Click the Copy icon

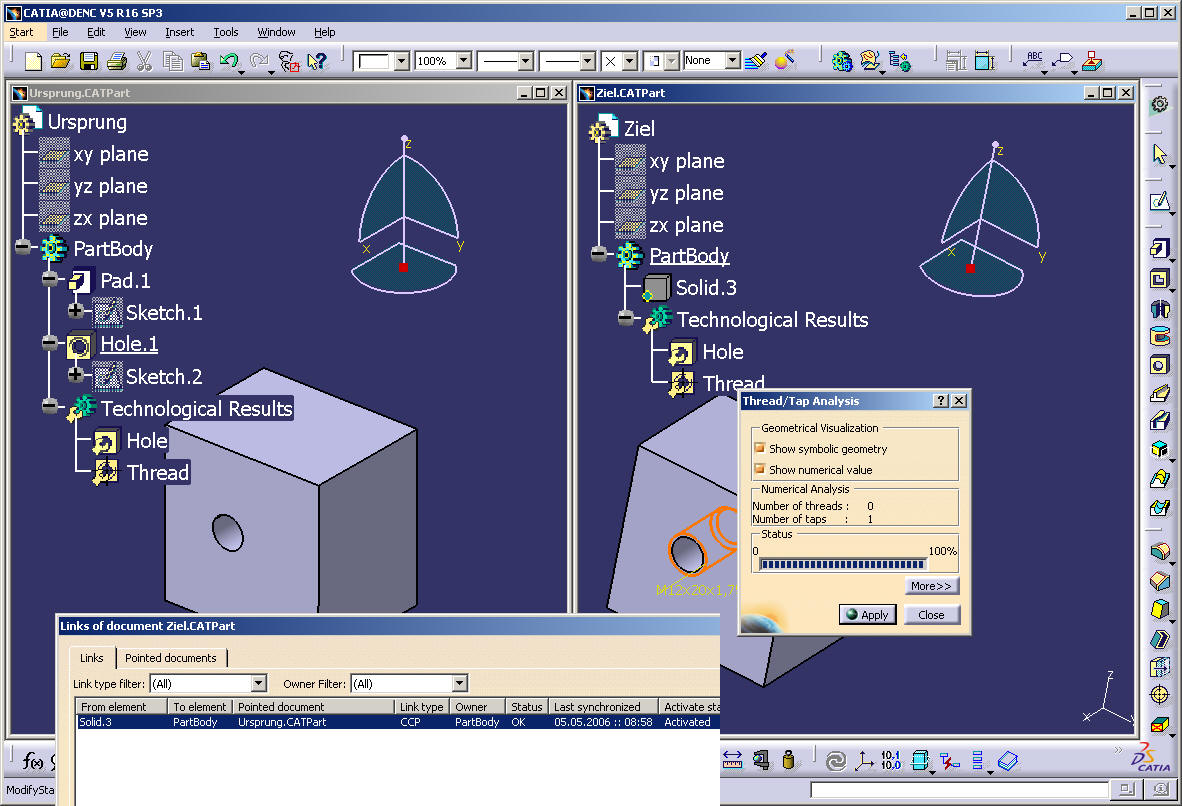[x=173, y=61]
